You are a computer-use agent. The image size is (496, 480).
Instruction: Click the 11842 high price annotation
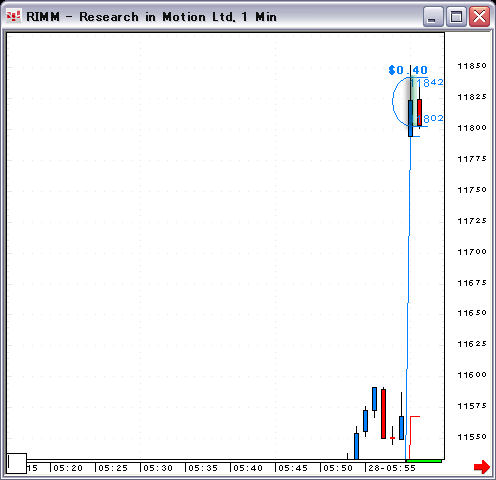pyautogui.click(x=428, y=82)
